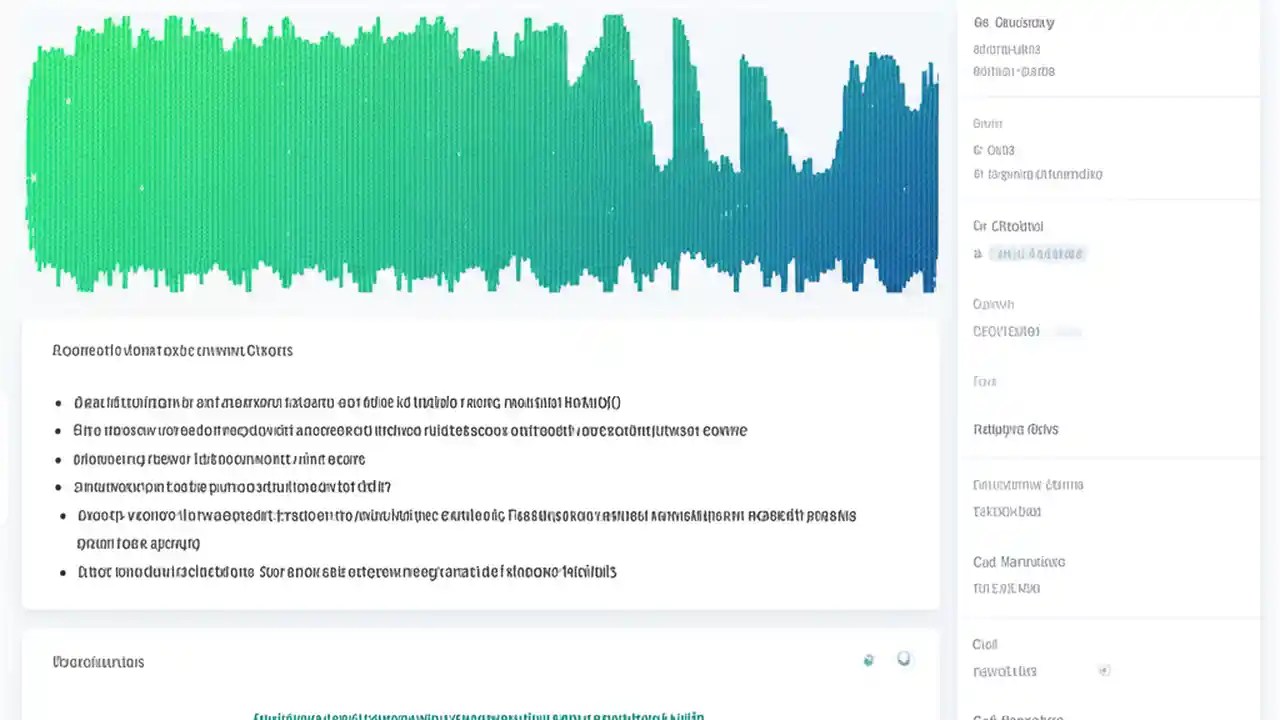Click the dropdown icon beside the sidebar sort option
This screenshot has width=1280, height=720.
click(x=1104, y=670)
